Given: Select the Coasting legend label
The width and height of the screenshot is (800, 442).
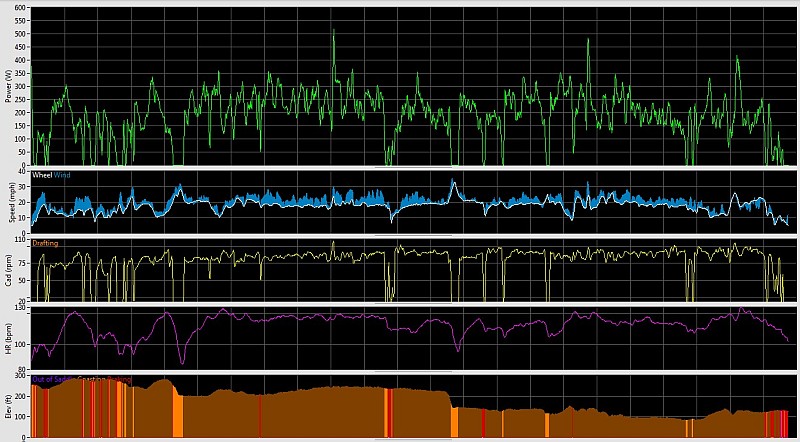Looking at the screenshot, I should pos(91,379).
